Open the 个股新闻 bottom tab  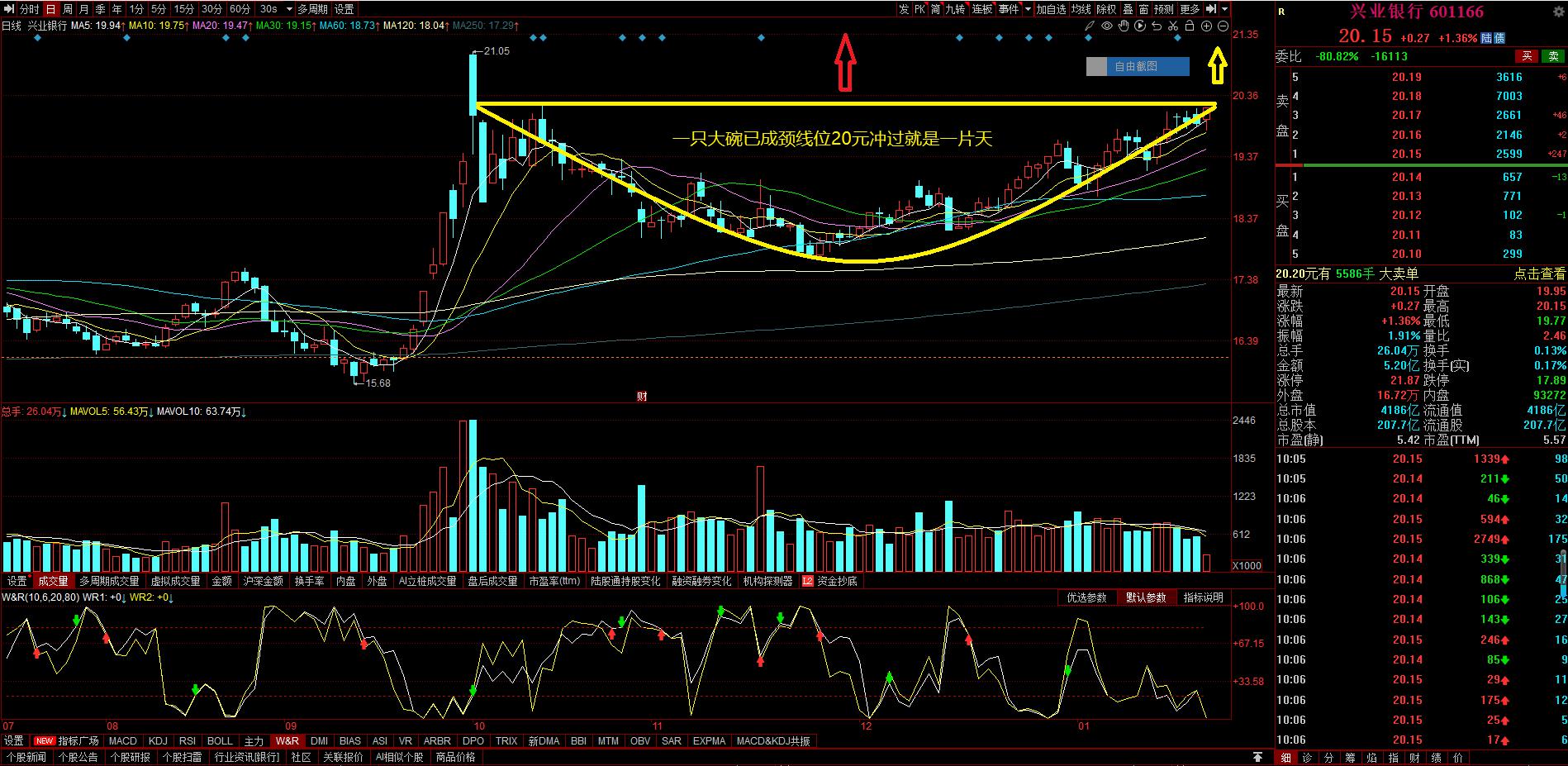pyautogui.click(x=26, y=757)
